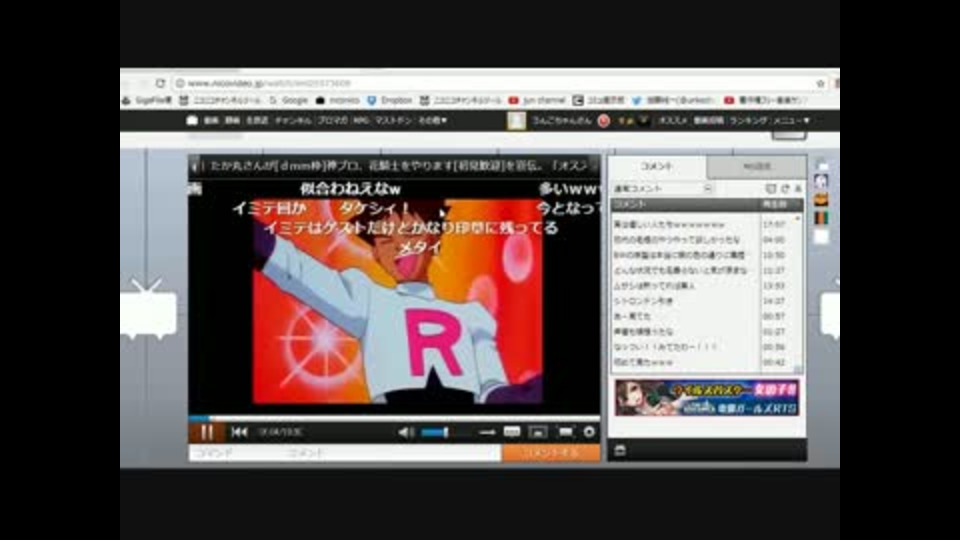Click the character face icon in right sidebar
The height and width of the screenshot is (540, 960).
coord(821,181)
